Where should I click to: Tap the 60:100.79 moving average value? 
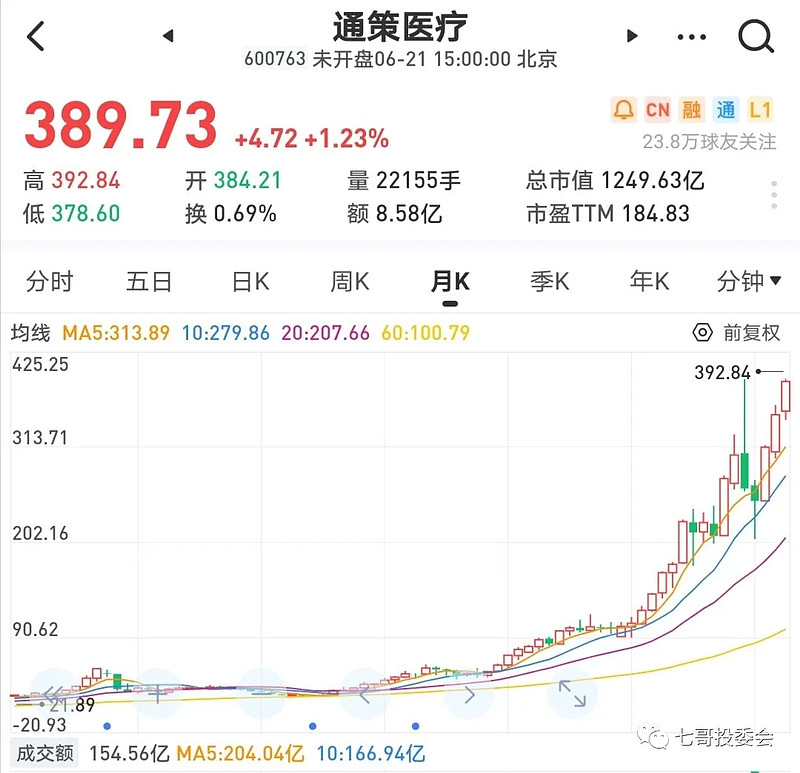[425, 333]
